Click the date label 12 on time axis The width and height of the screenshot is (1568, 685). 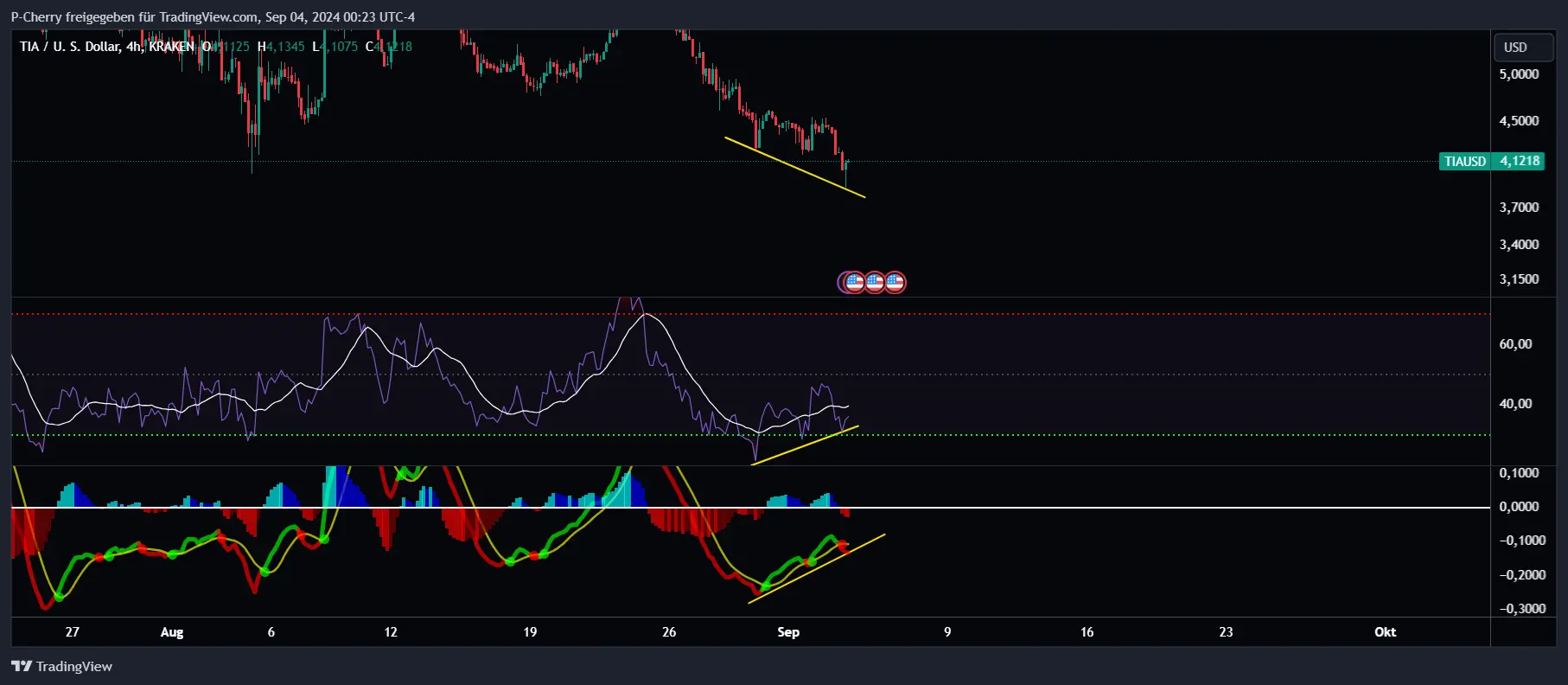pyautogui.click(x=391, y=632)
